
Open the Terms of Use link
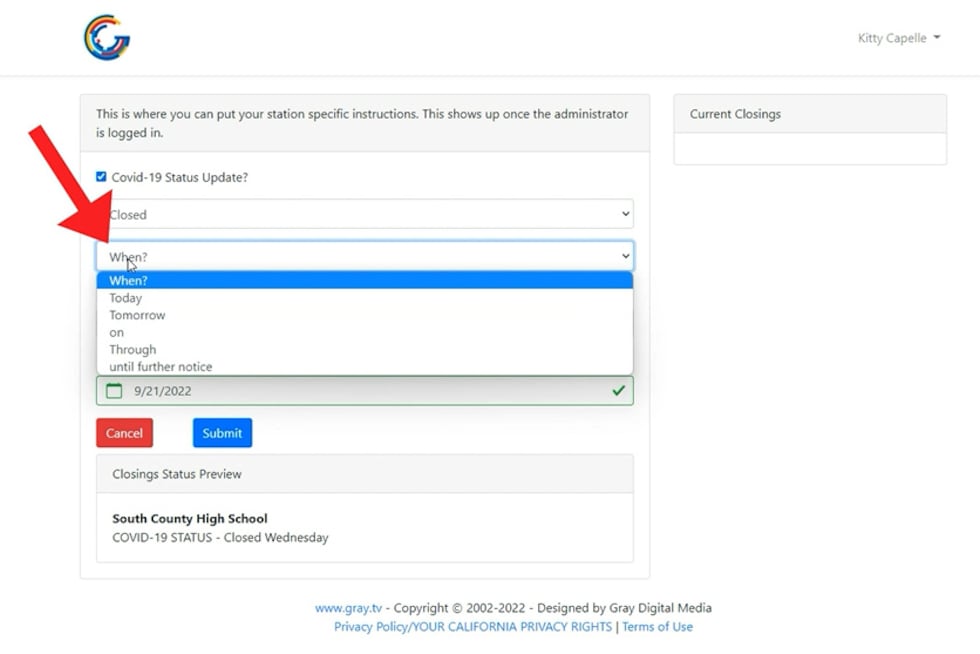pyautogui.click(x=657, y=627)
